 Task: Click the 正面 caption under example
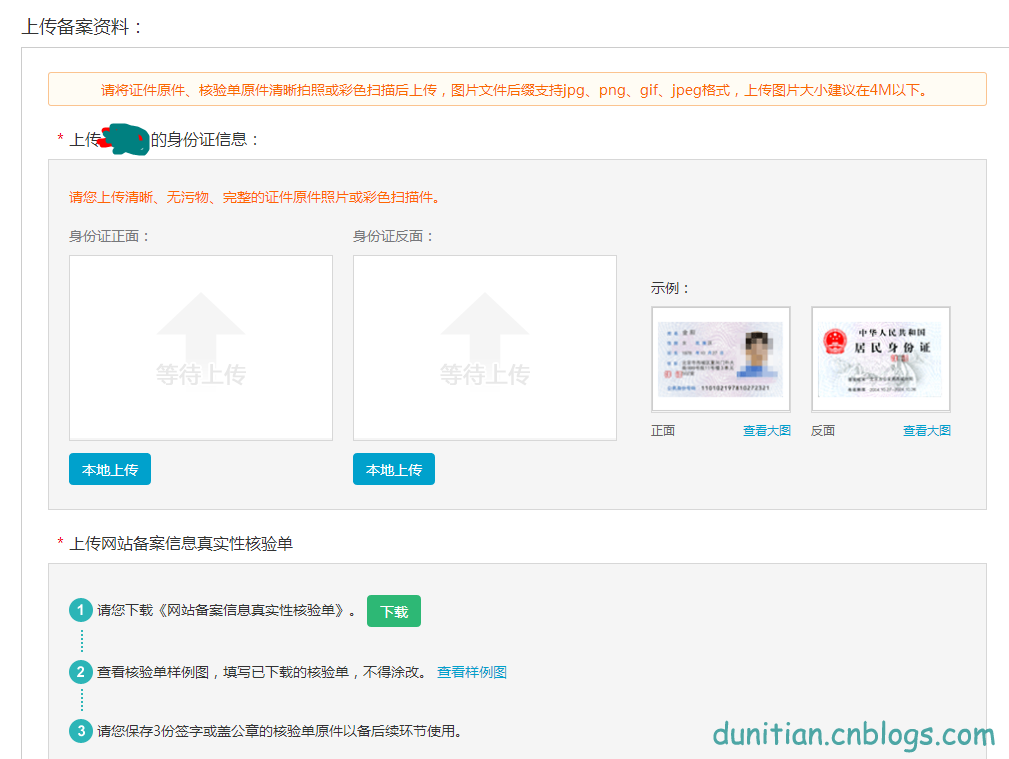(x=663, y=431)
